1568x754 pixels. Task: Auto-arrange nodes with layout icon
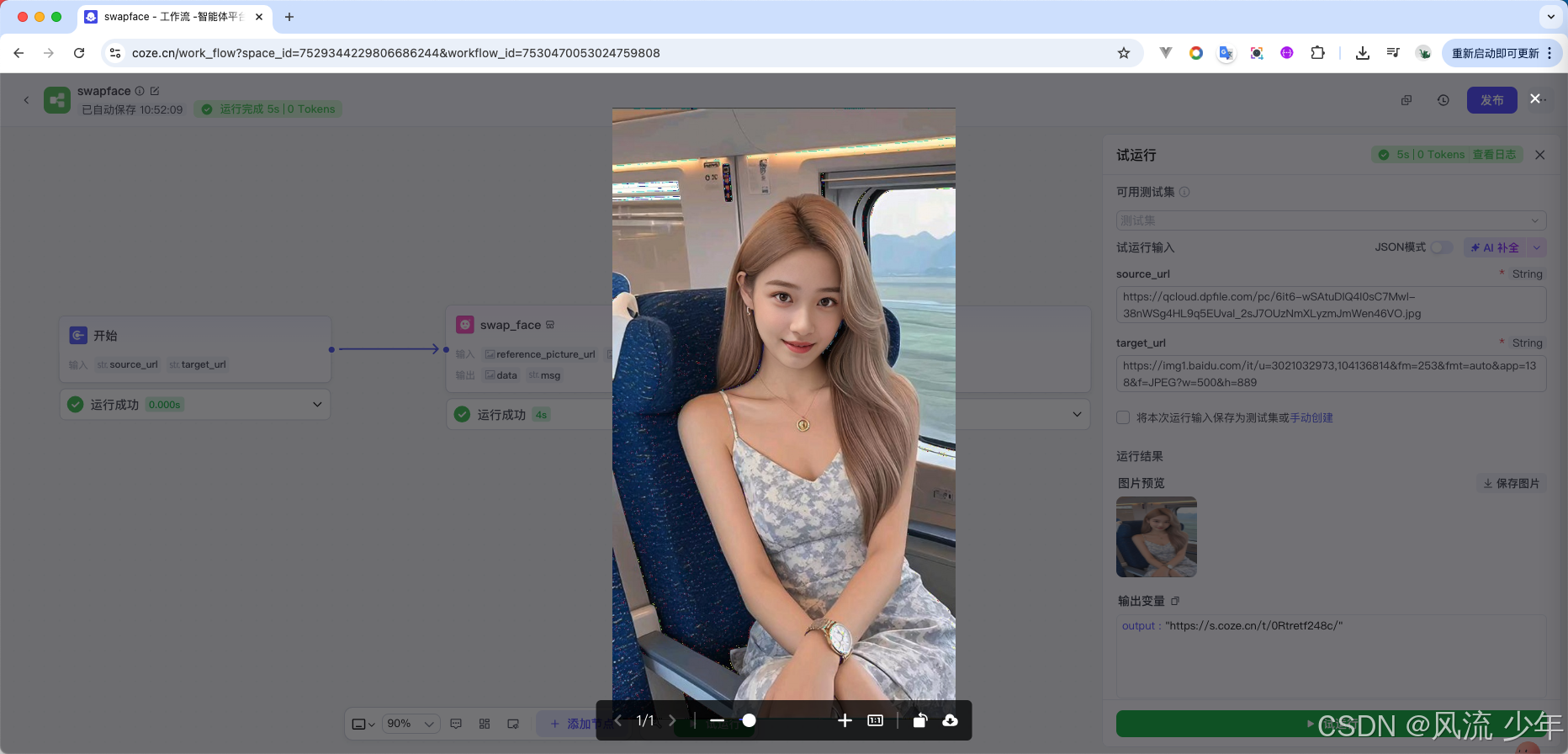tap(485, 724)
